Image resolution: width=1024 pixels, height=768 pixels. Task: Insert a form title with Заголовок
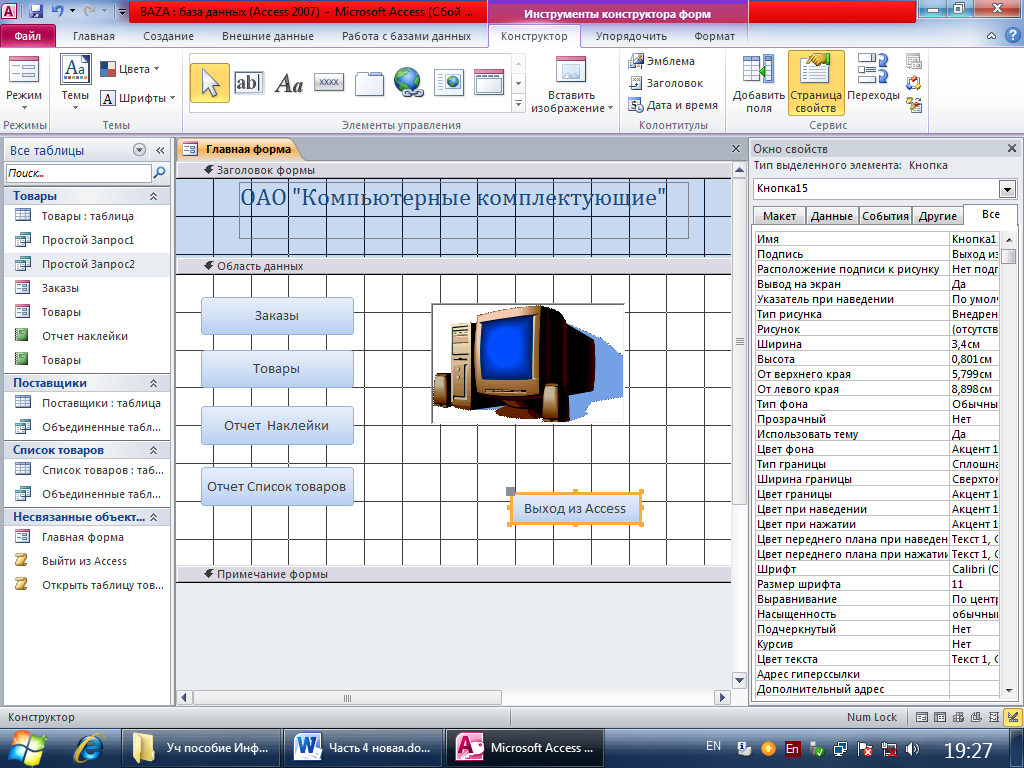[665, 83]
